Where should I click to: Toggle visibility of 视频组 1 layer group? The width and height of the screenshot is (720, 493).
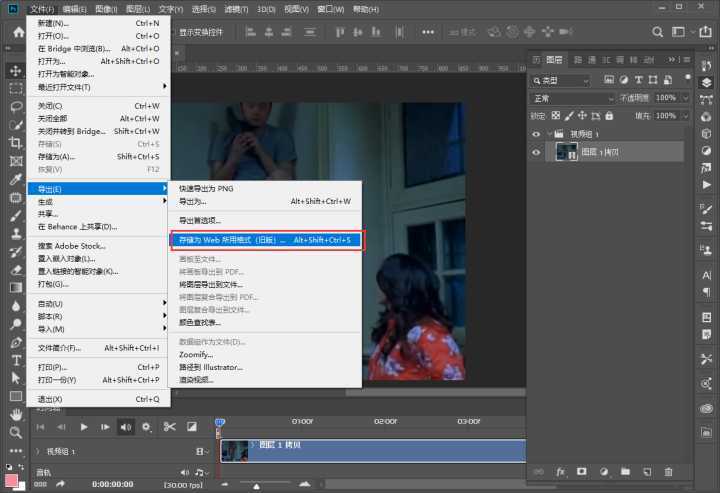[x=536, y=134]
